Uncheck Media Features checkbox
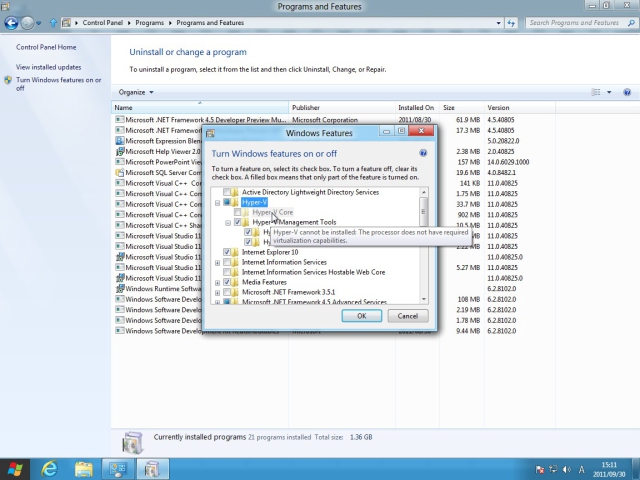This screenshot has width=640, height=480. point(227,282)
